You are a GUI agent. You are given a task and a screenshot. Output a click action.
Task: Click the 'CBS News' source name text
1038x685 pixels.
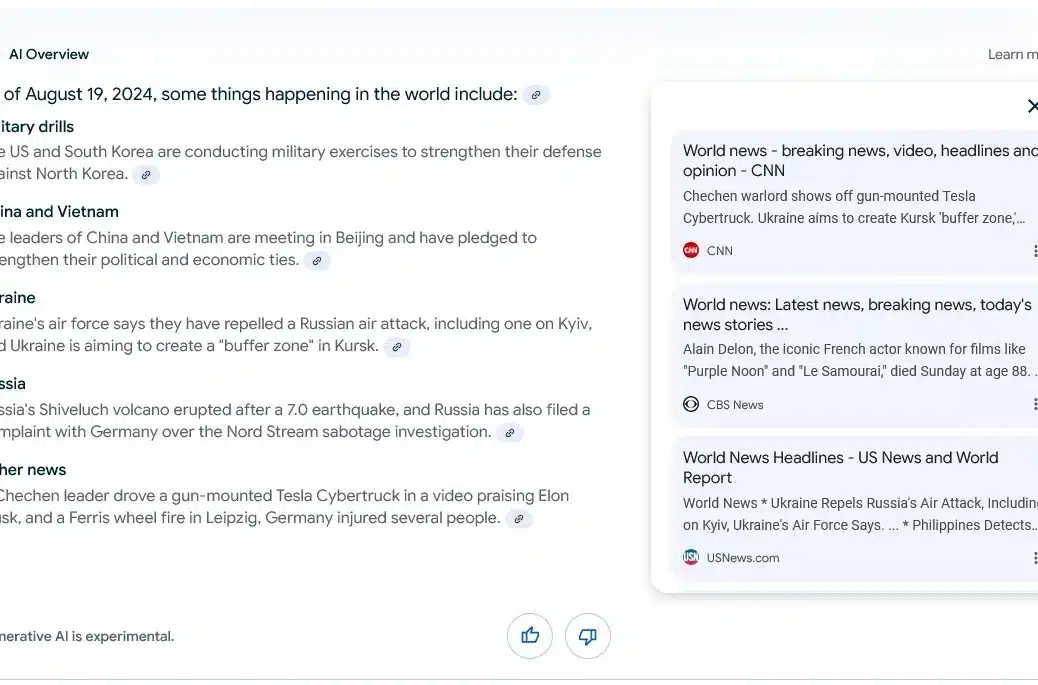(x=735, y=404)
